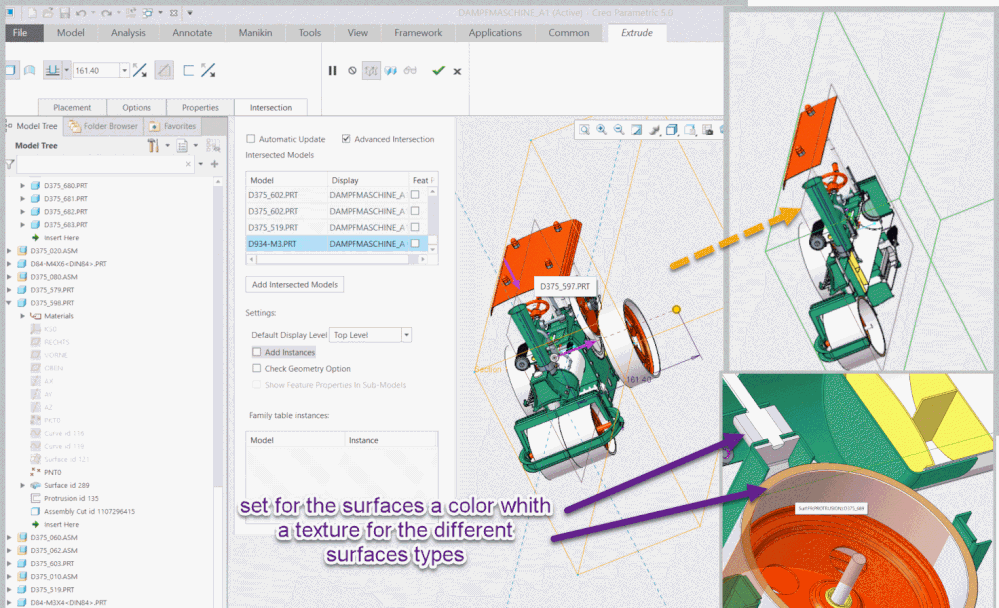This screenshot has width=999, height=608.
Task: Open the Model Tree settings hammer icon
Action: coord(153,146)
